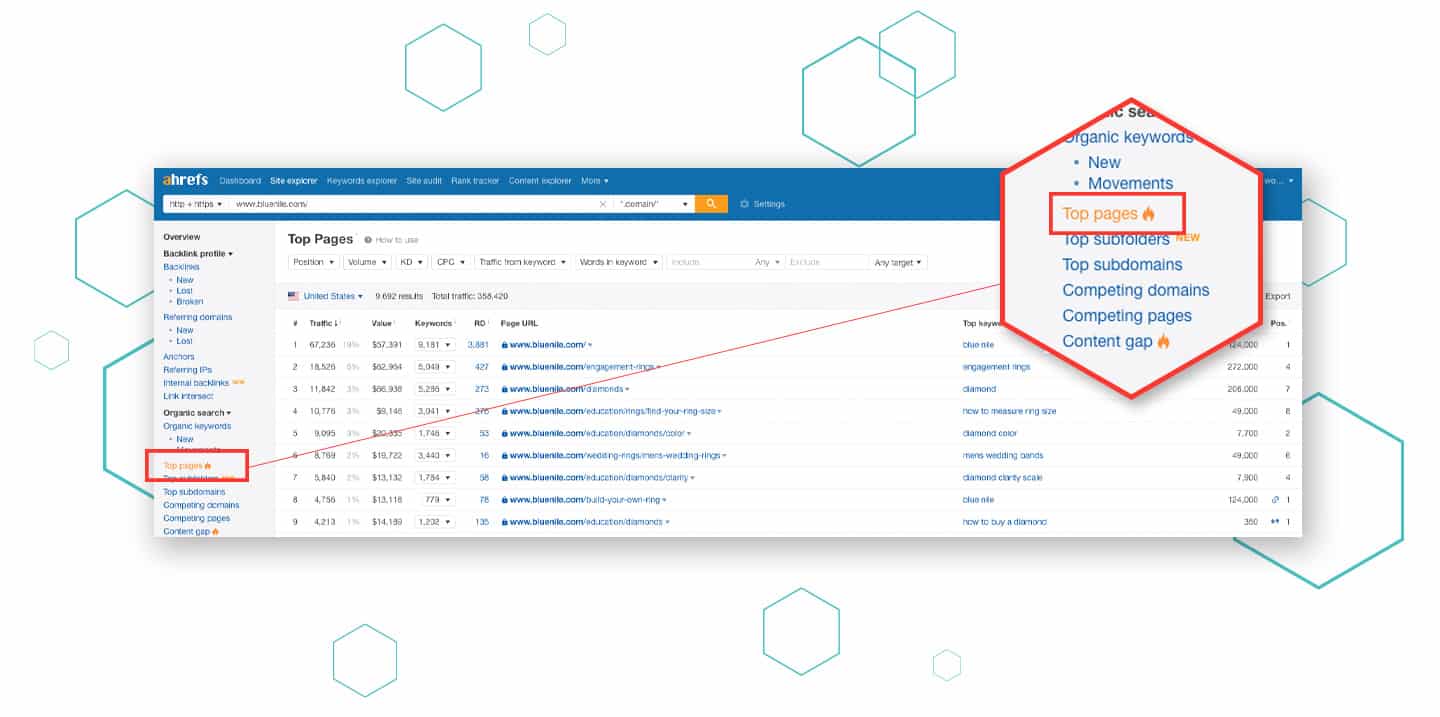Click the diamond clarity scale keyword

click(1002, 478)
